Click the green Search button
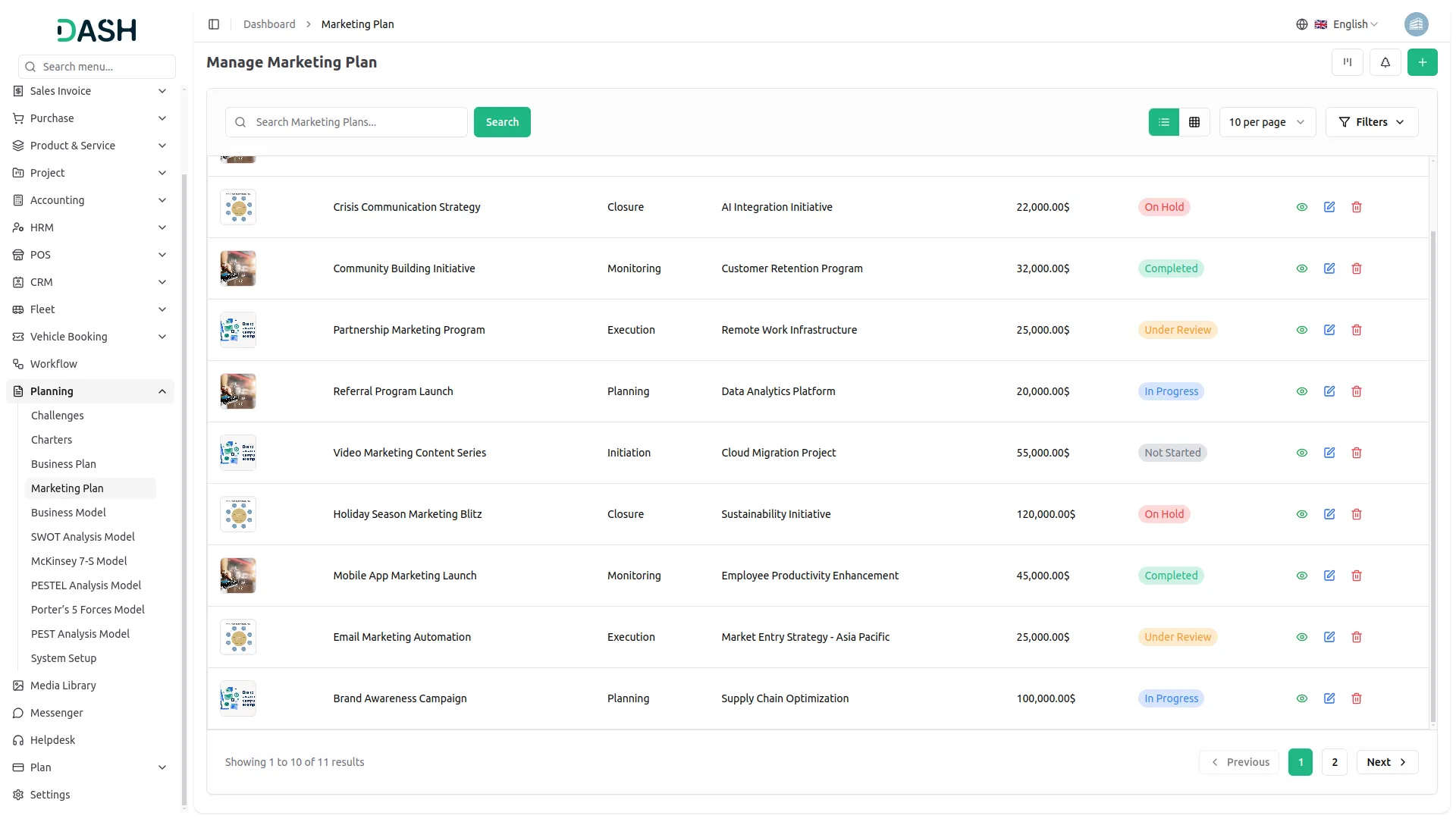1456x819 pixels. (x=501, y=122)
